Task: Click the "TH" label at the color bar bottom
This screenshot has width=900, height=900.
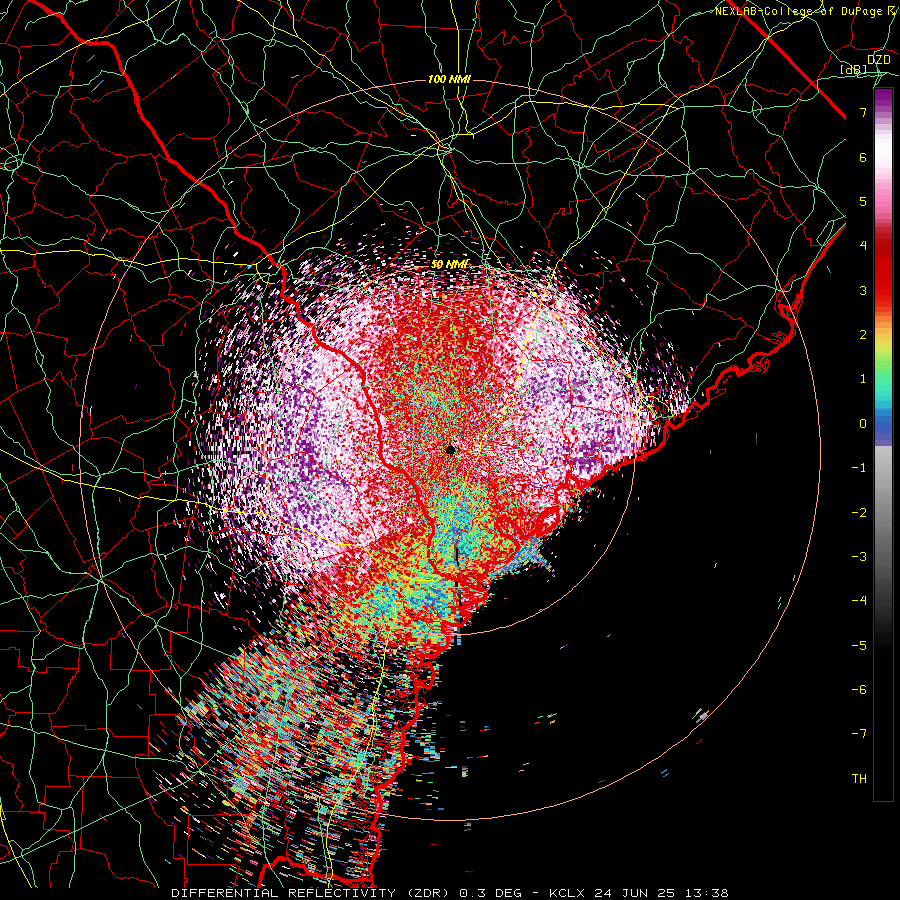Action: pos(859,778)
